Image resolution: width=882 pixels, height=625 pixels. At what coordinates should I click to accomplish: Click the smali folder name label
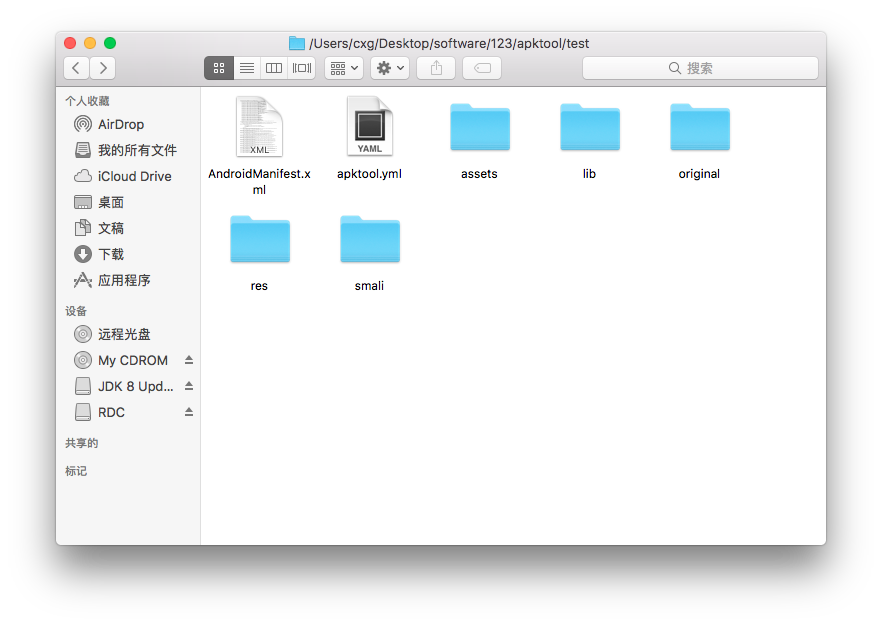coord(370,286)
